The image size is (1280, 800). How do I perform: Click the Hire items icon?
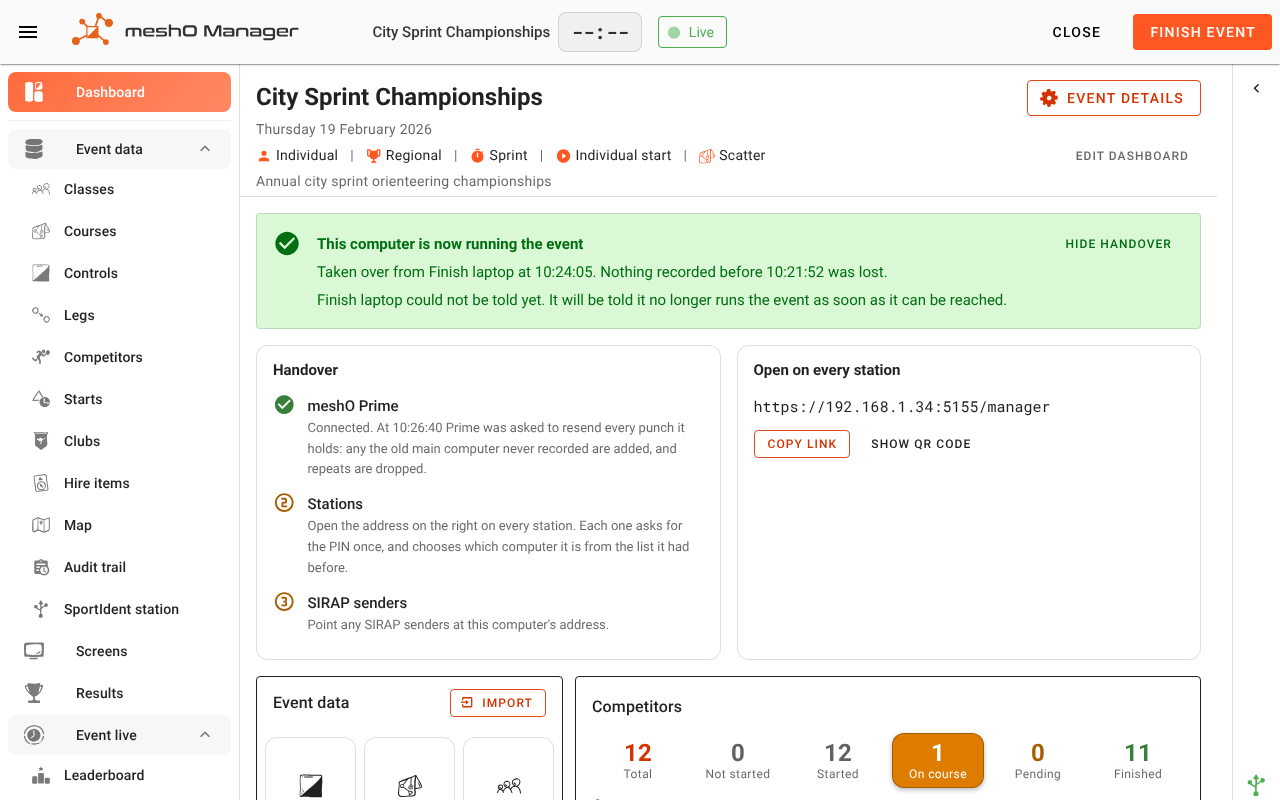coord(41,483)
